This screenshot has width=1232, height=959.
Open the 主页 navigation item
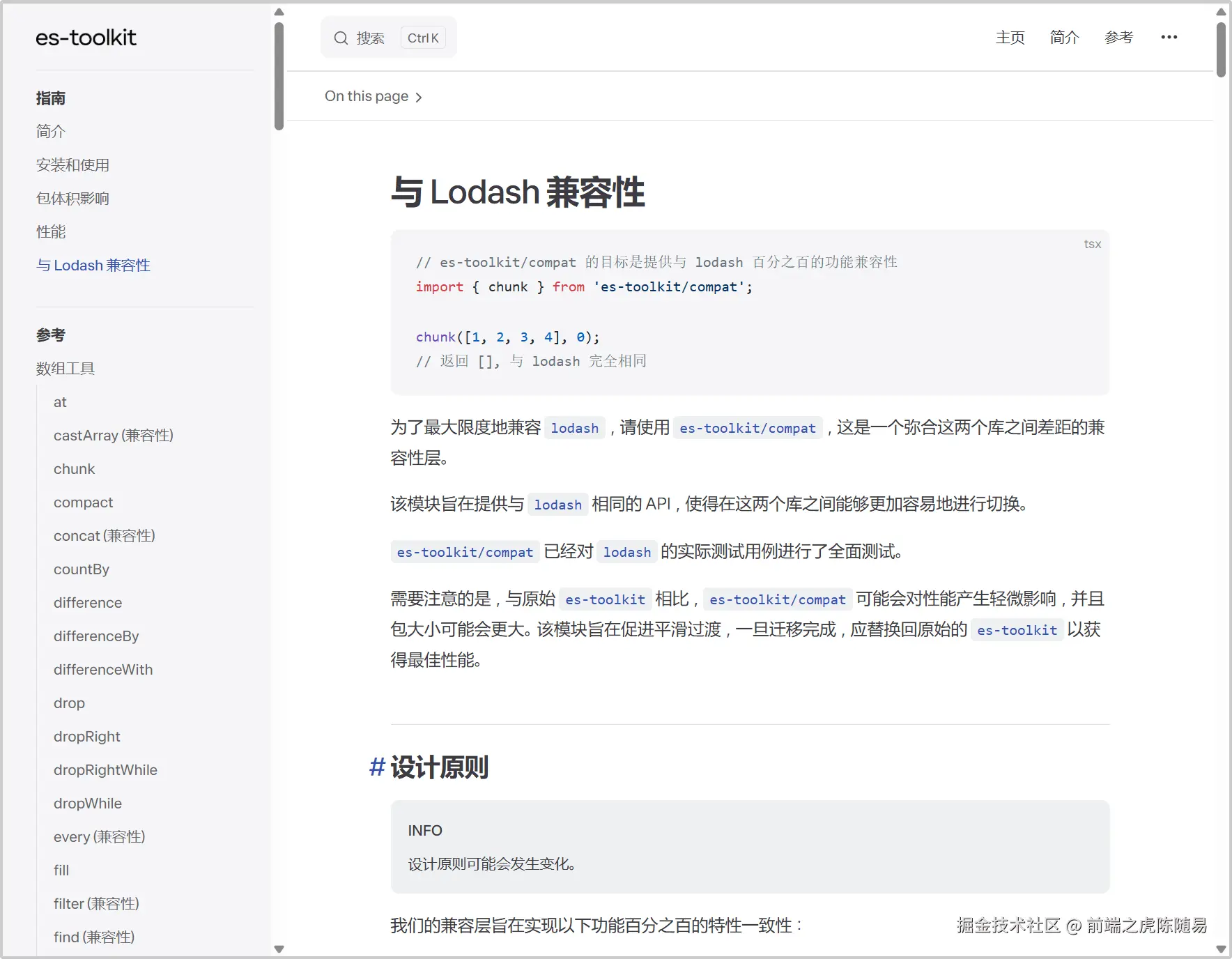point(1010,38)
